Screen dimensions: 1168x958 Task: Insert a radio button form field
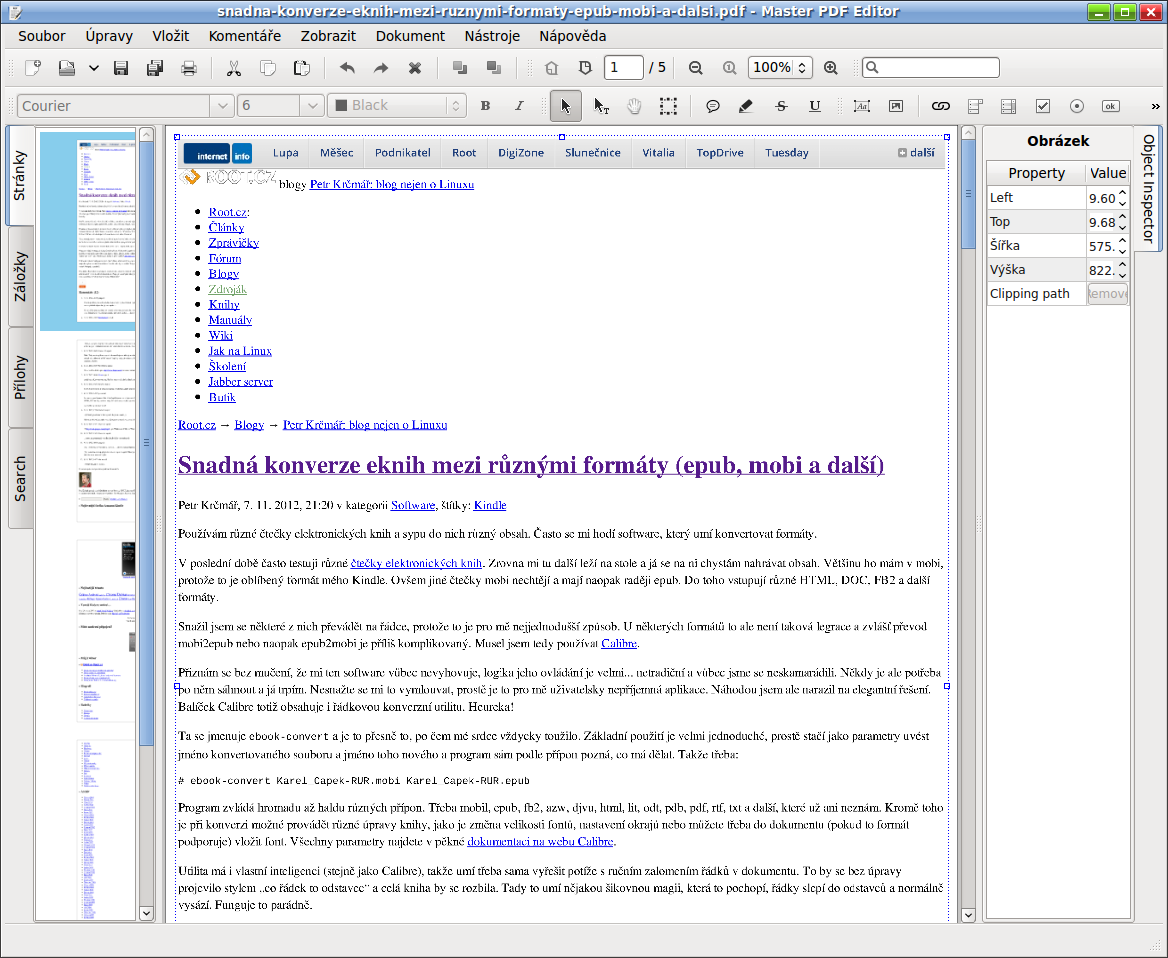point(1077,106)
